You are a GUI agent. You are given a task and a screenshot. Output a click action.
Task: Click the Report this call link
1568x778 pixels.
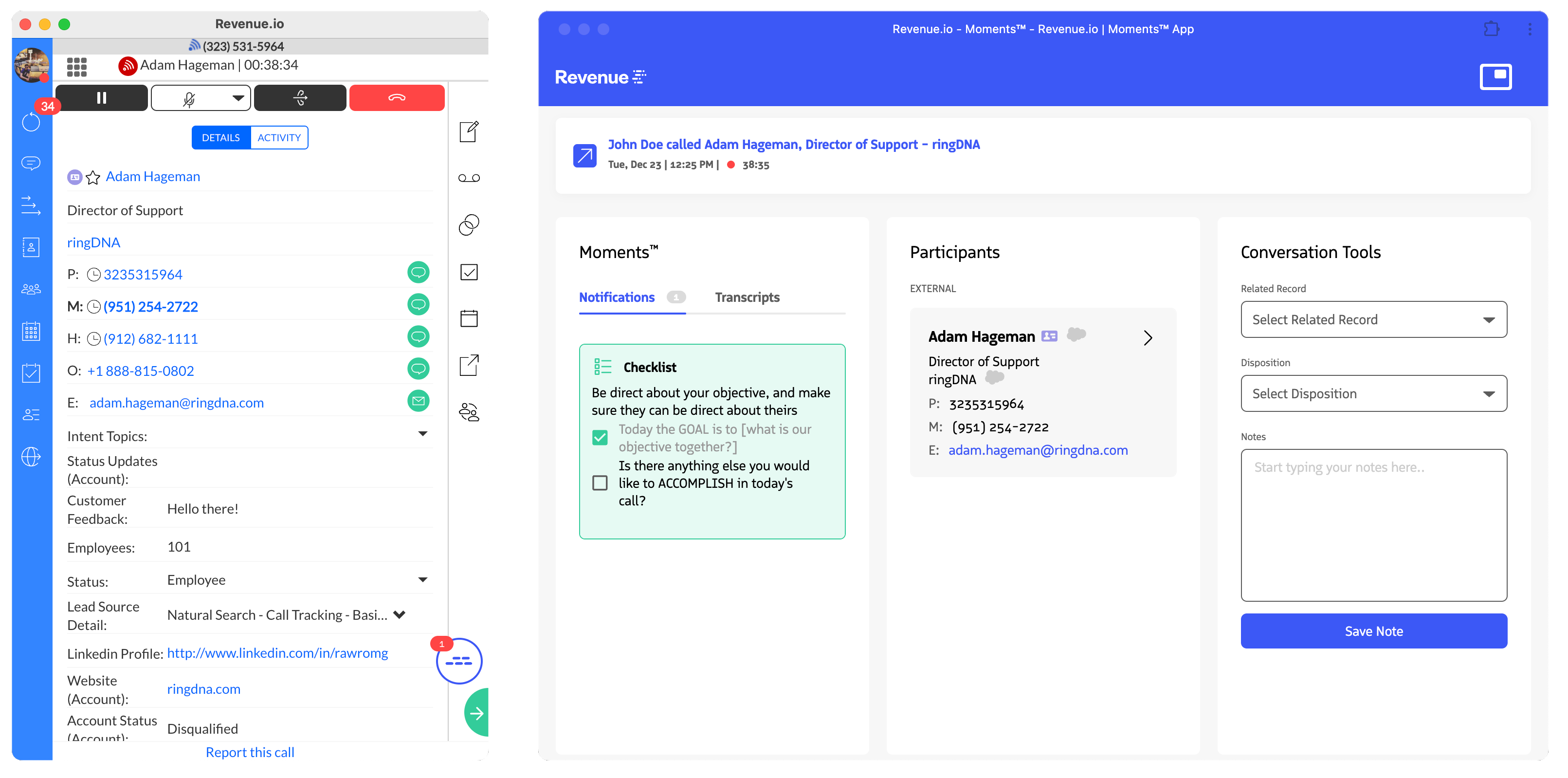[x=250, y=752]
